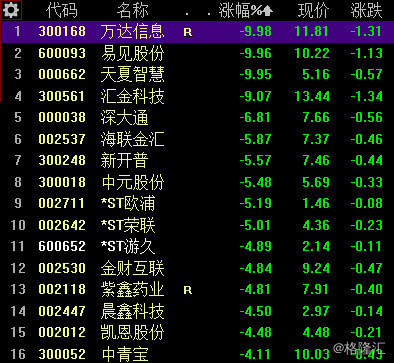Choose the *ST欧浦 stock row
The height and width of the screenshot is (363, 394).
(x=198, y=203)
